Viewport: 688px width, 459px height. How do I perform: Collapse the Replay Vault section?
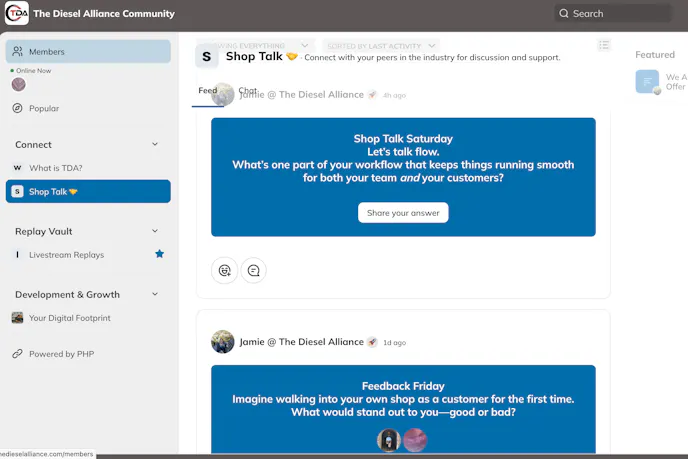coord(155,231)
